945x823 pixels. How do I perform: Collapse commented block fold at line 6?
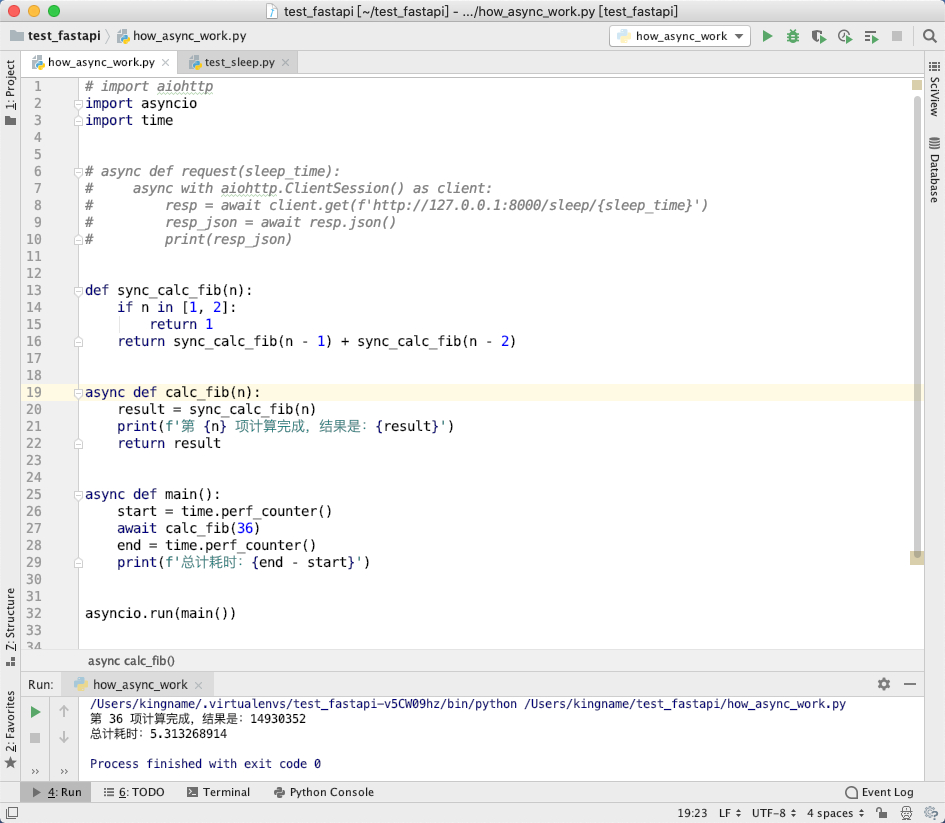(x=78, y=172)
